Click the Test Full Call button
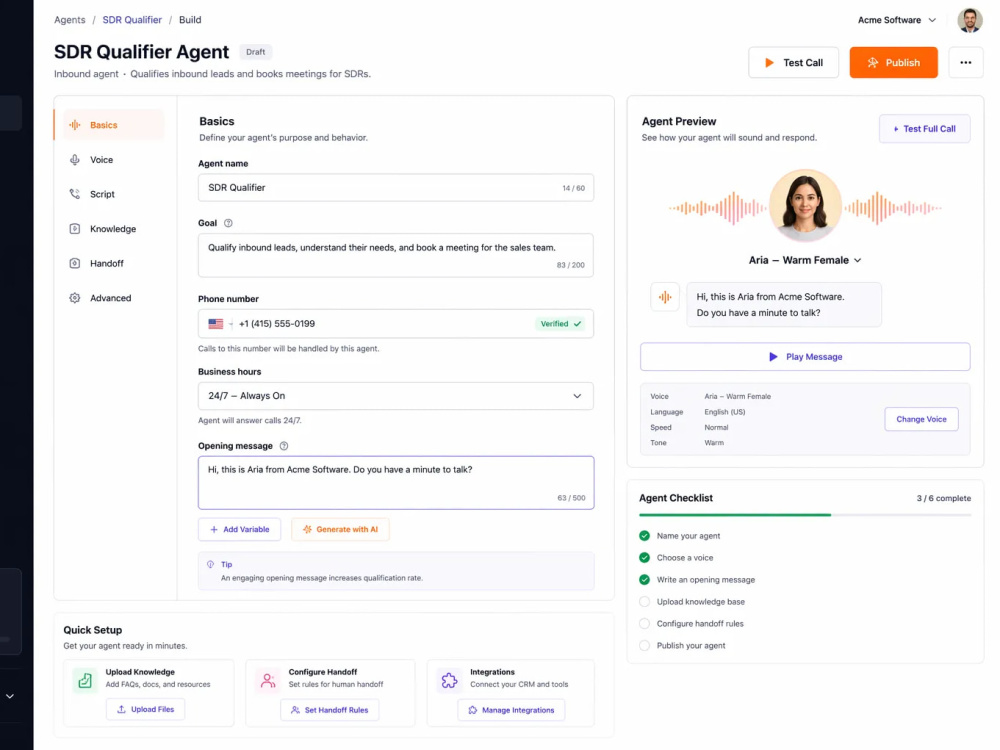This screenshot has height=750, width=1000. coord(924,129)
